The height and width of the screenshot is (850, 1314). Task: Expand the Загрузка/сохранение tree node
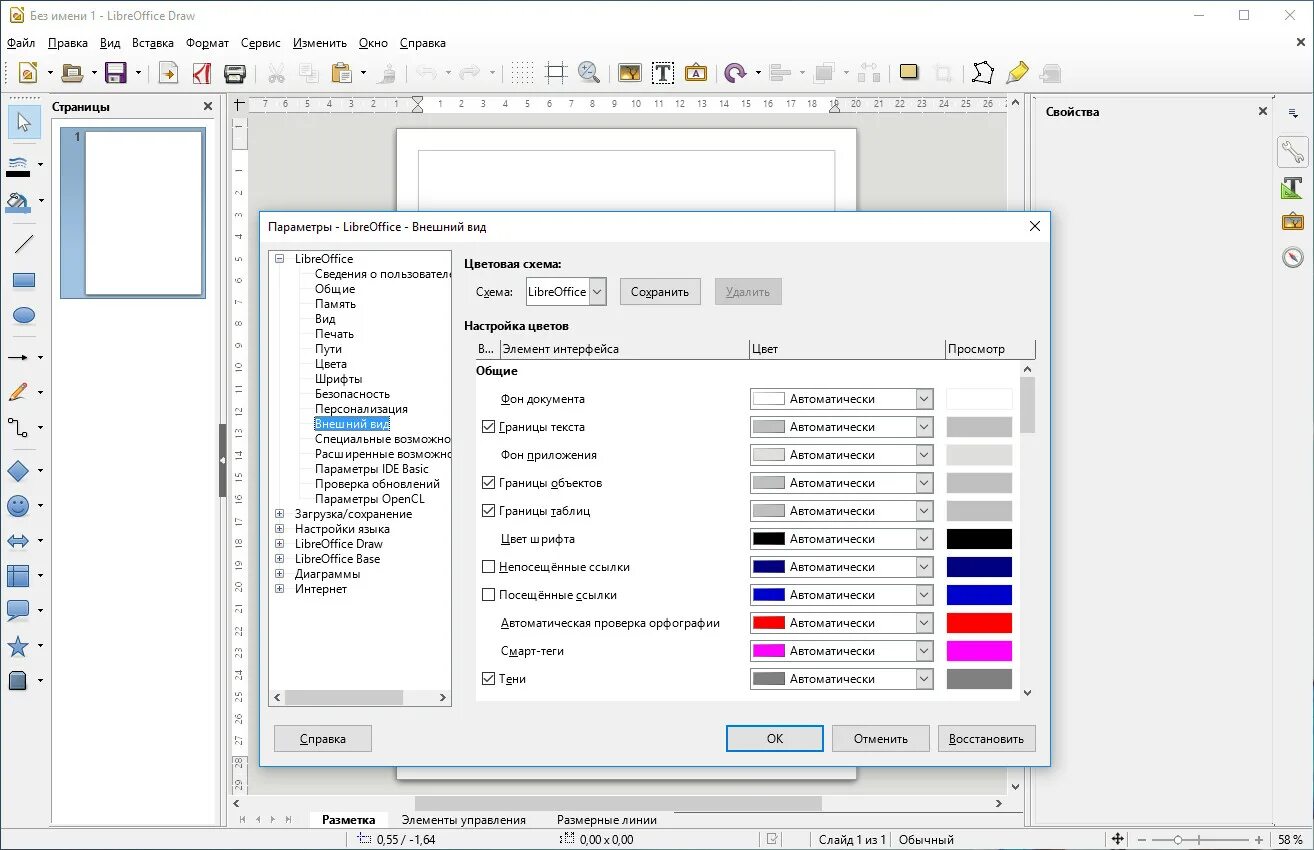(x=280, y=514)
